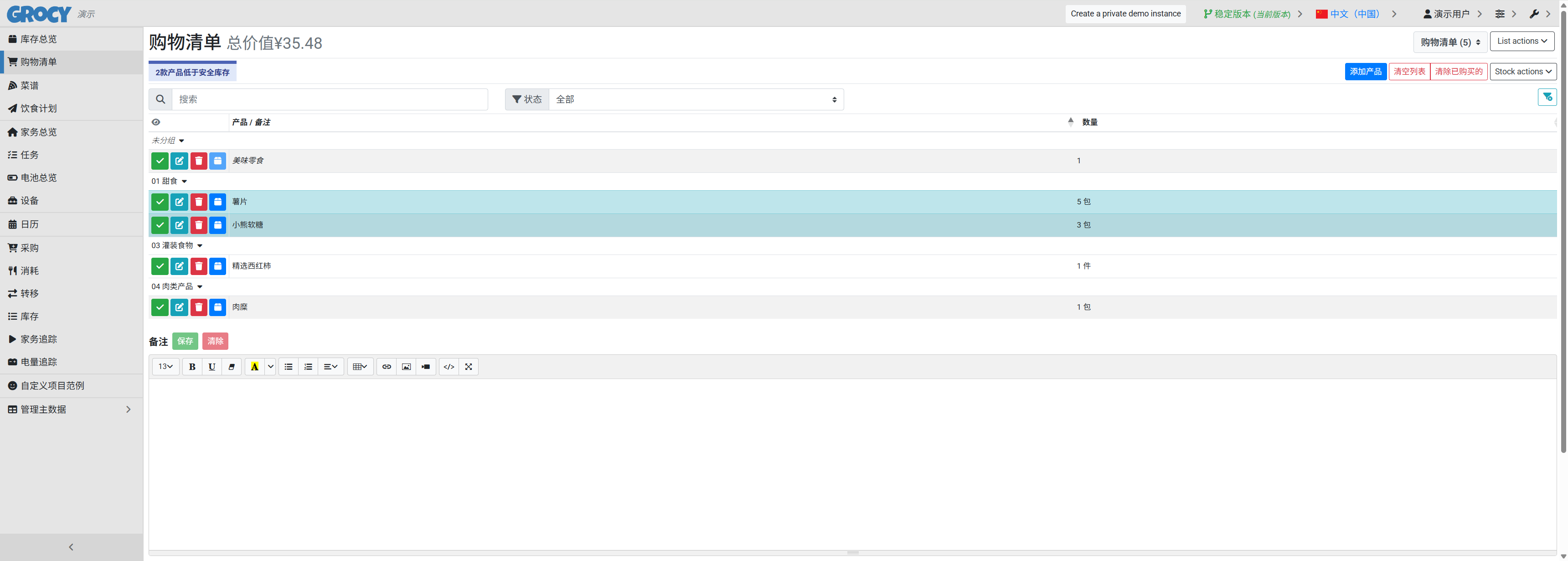
Task: Open 菜谱 in the sidebar
Action: point(29,86)
